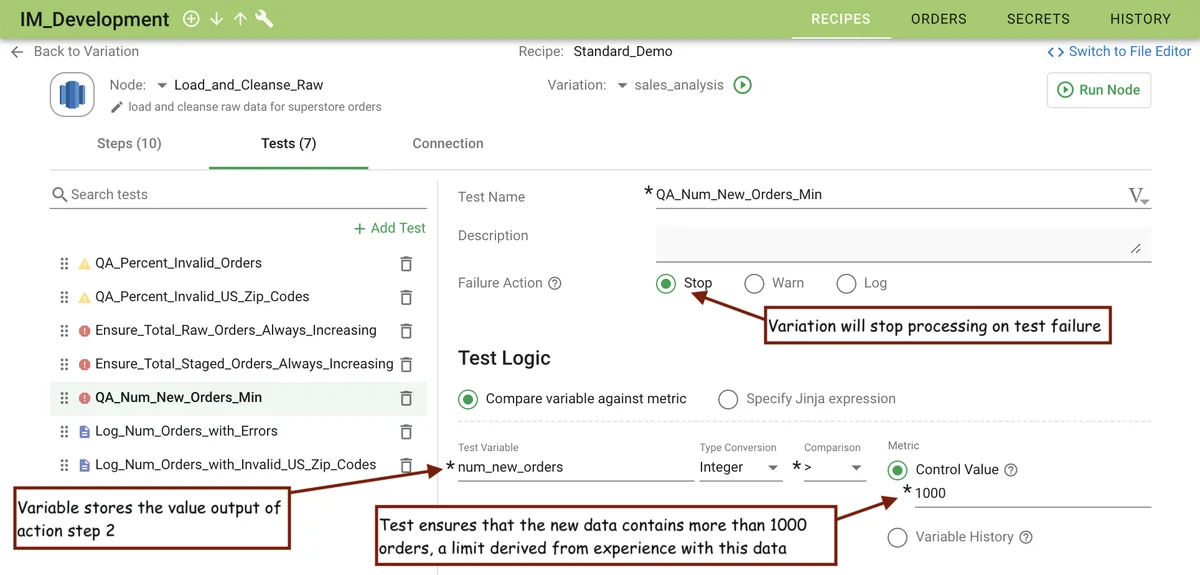Switch to the Steps (10) tab
1200x575 pixels.
coord(129,143)
